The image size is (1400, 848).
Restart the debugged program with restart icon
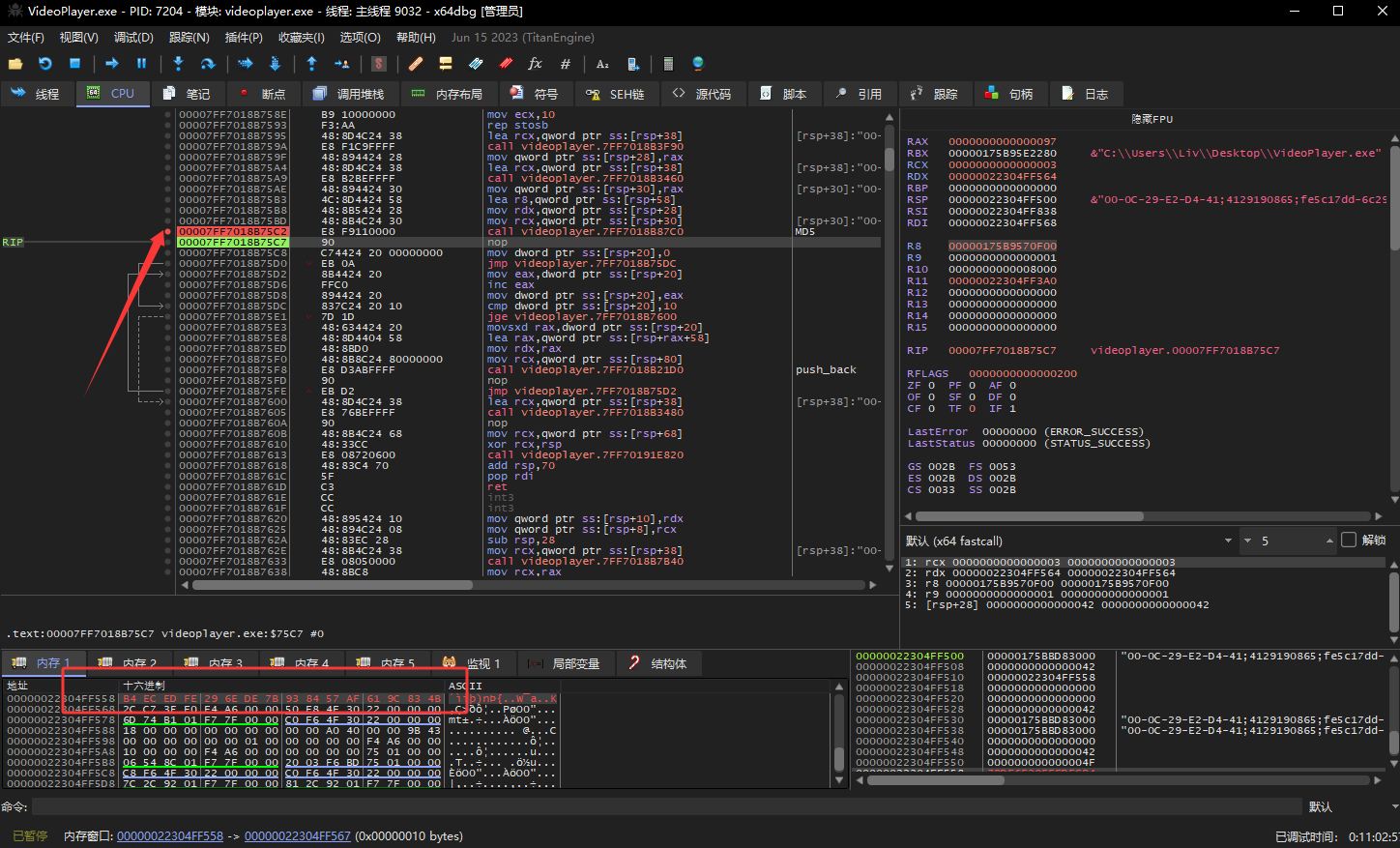coord(45,64)
